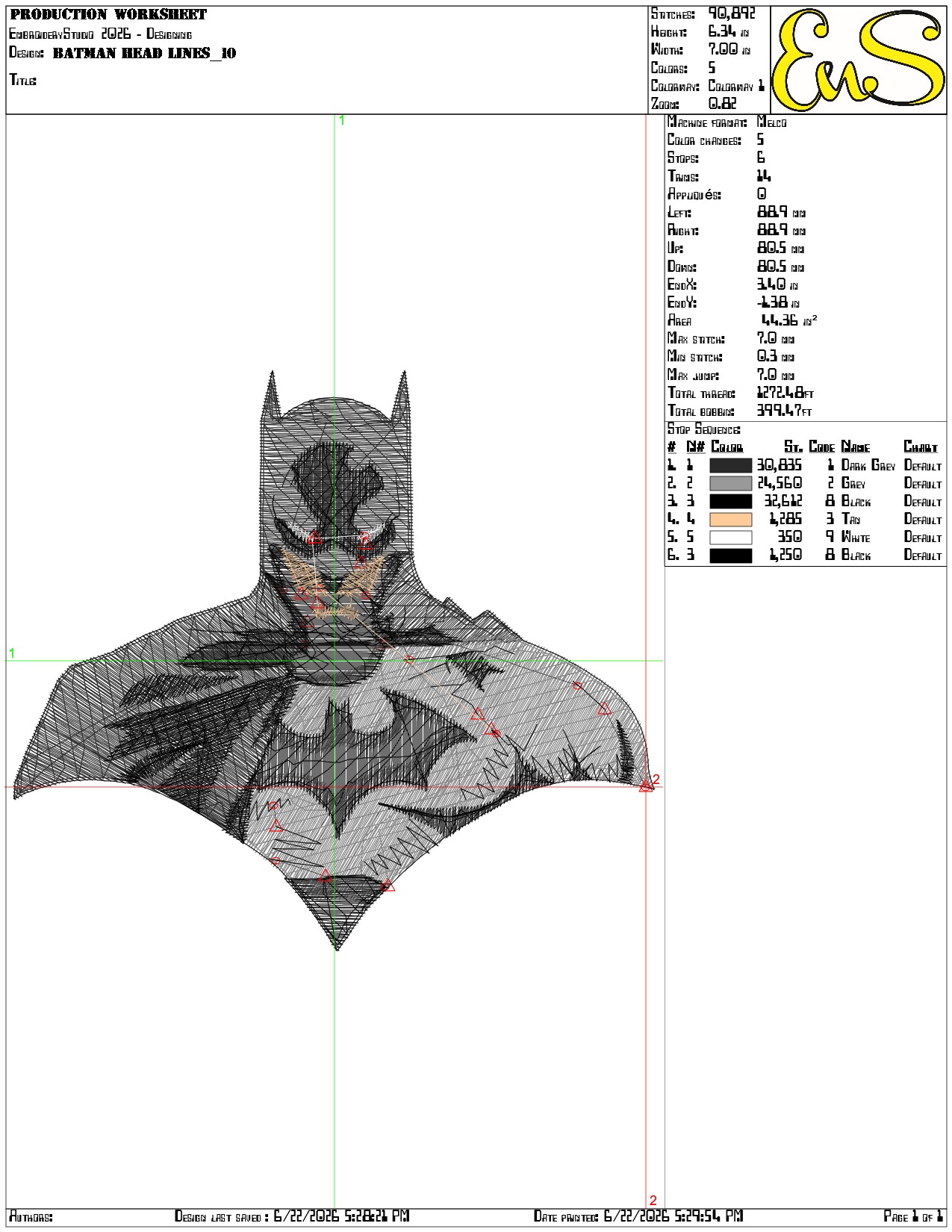Click the 'EndY' value -1.38 in
Image resolution: width=952 pixels, height=1232 pixels.
click(779, 302)
